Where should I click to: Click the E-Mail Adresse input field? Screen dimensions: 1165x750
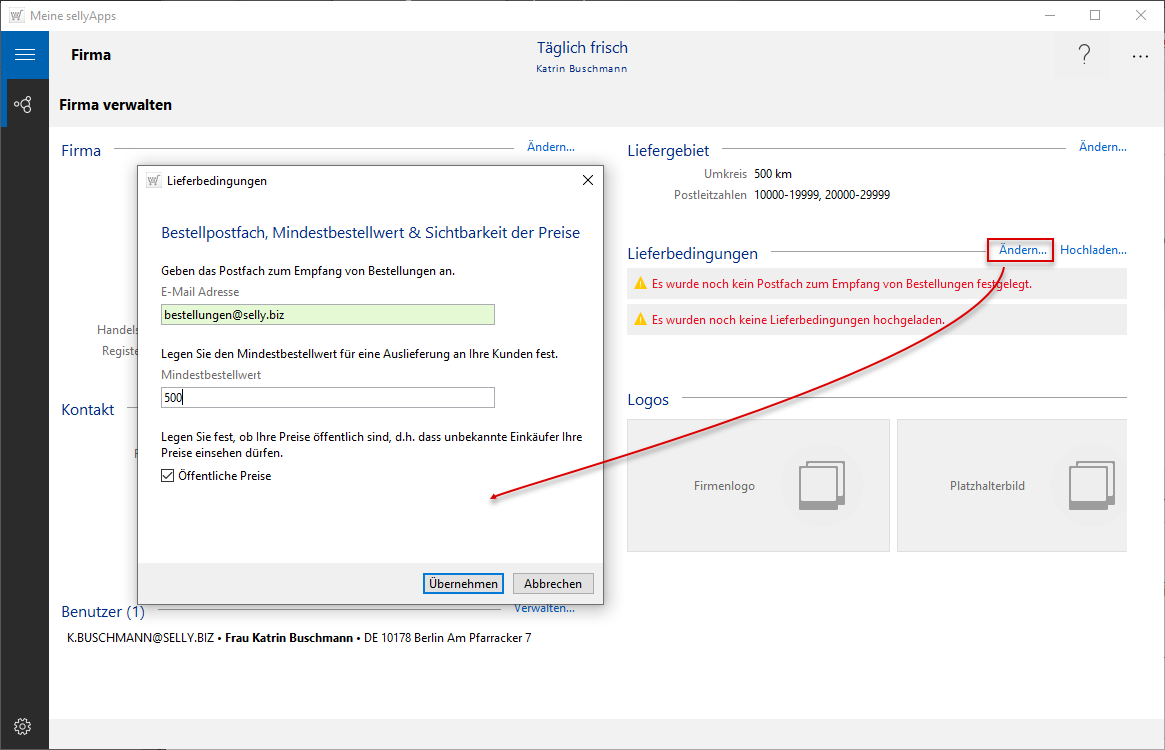pyautogui.click(x=328, y=315)
